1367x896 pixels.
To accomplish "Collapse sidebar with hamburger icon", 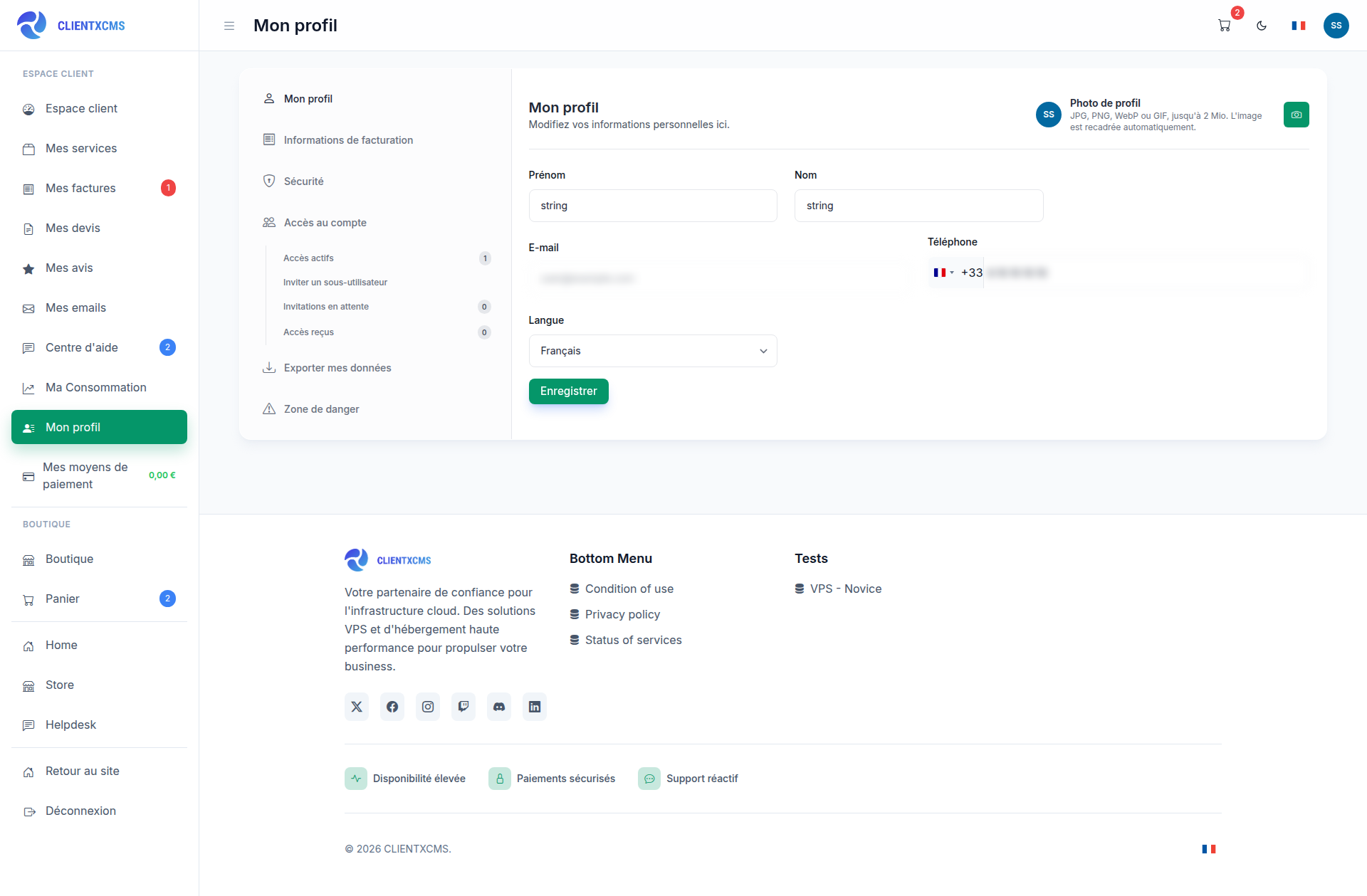I will [229, 26].
